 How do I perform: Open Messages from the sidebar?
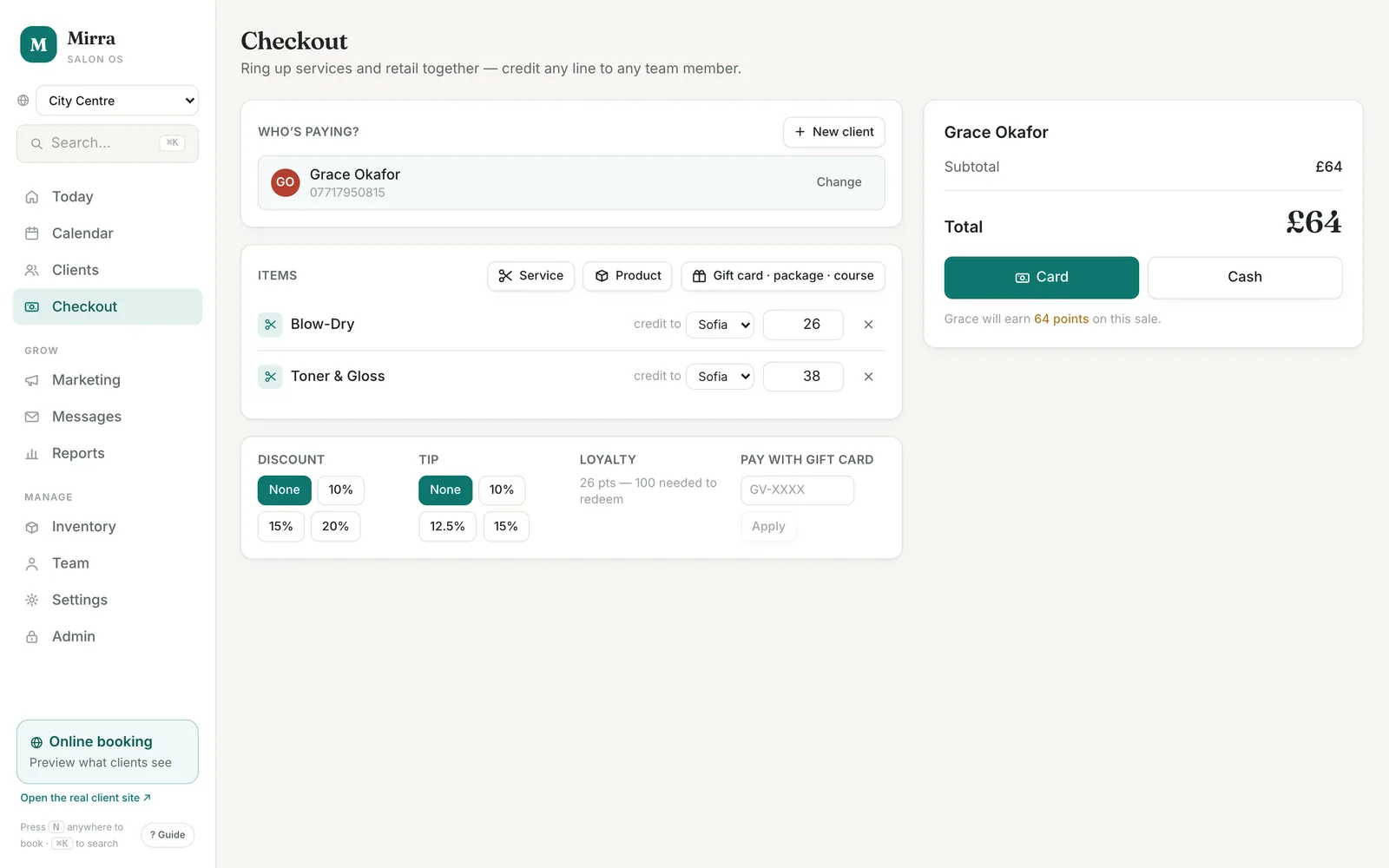coord(108,417)
